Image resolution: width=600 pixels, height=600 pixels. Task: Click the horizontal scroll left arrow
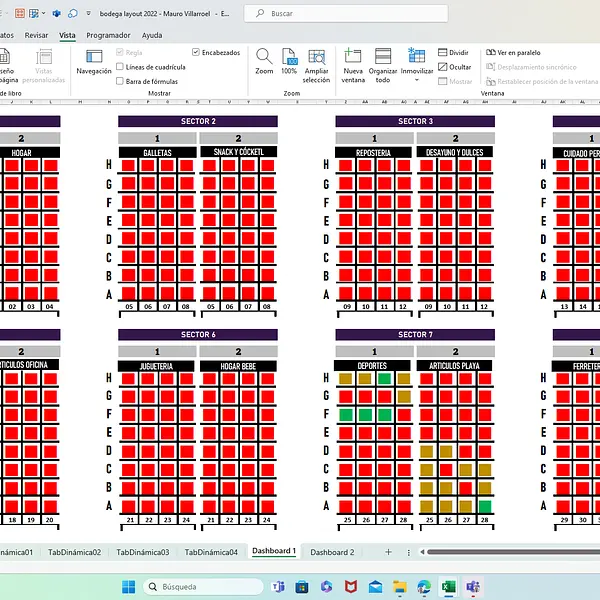422,552
